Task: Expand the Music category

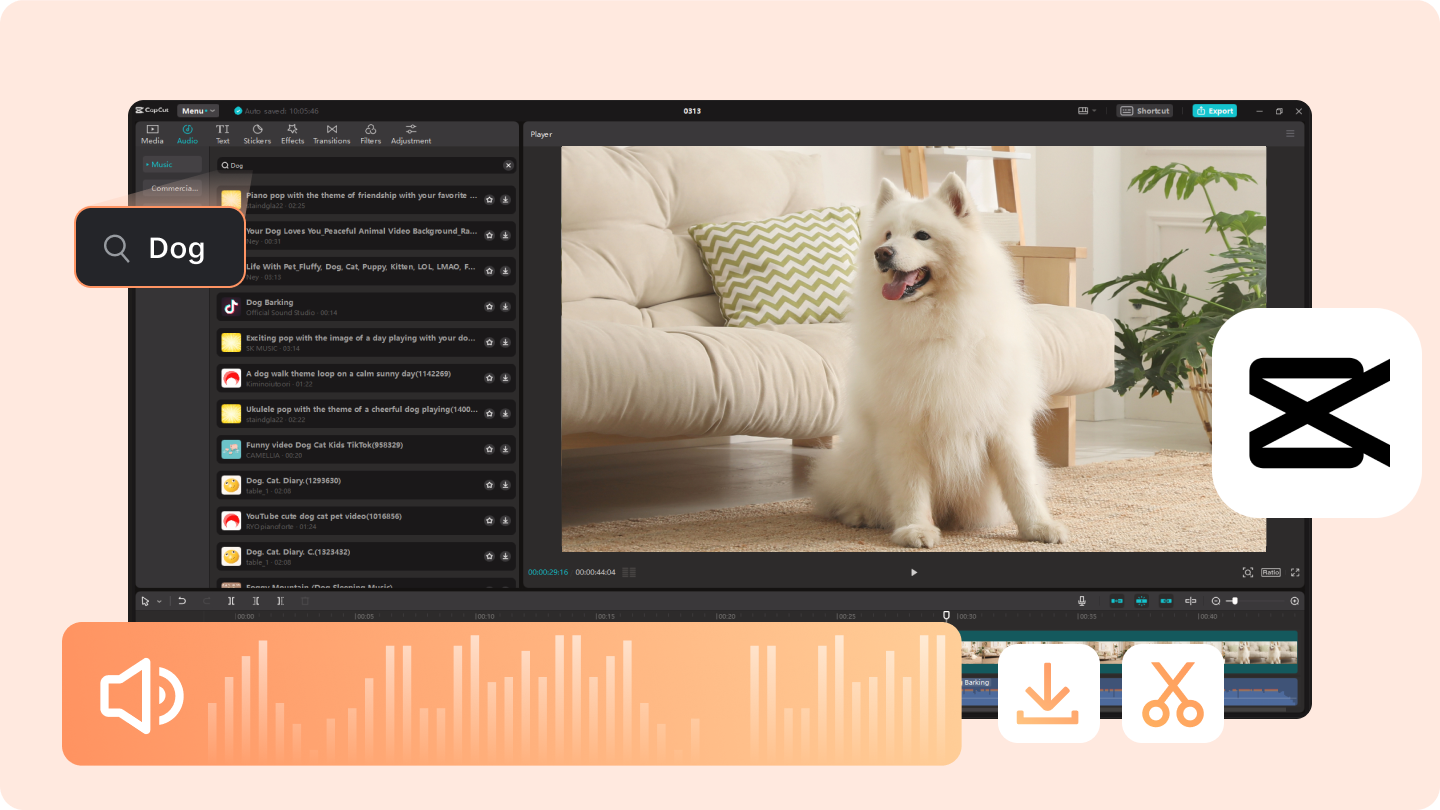Action: tap(168, 163)
